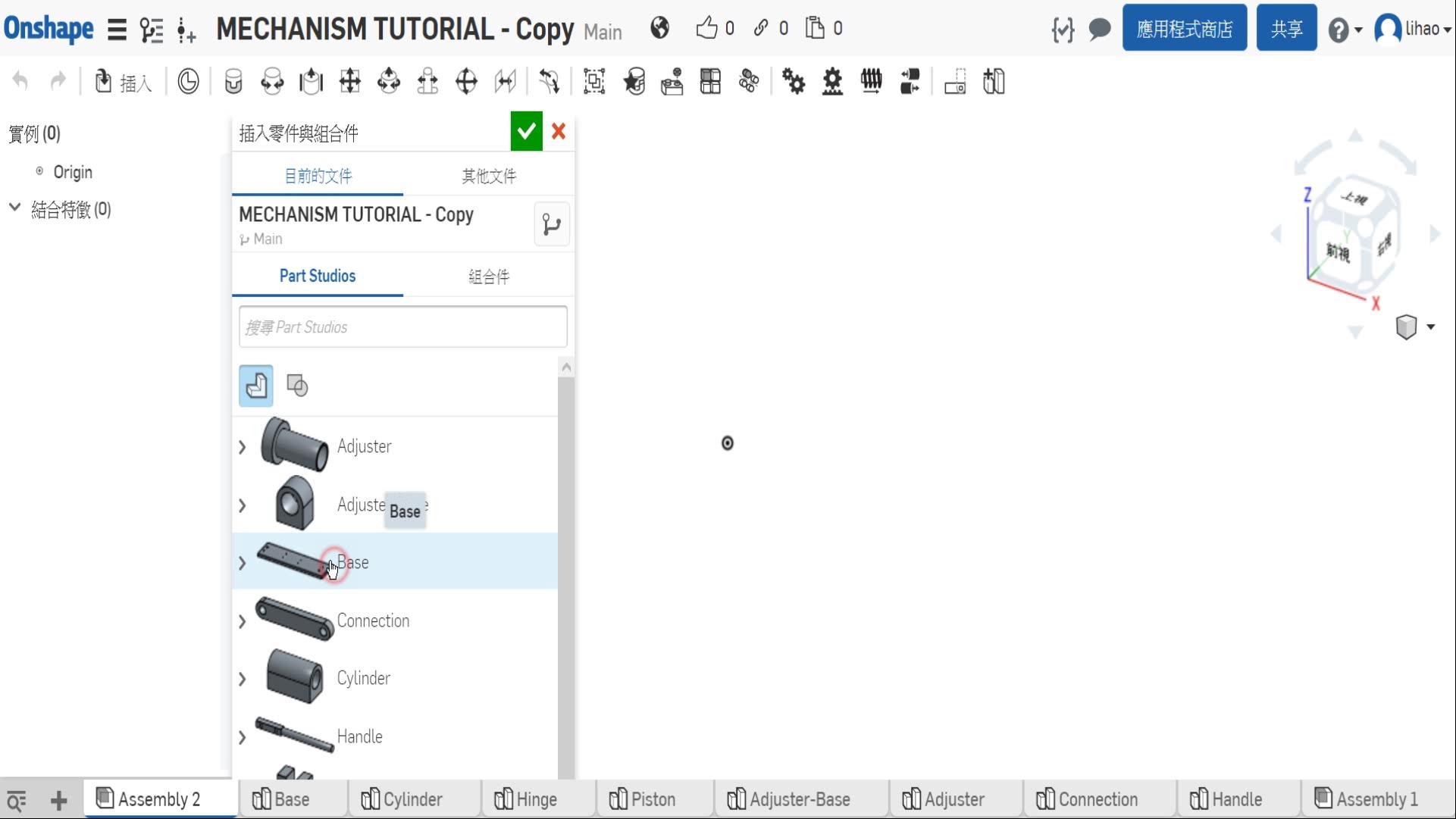Select the 組合件 assemblies tab
The height and width of the screenshot is (819, 1456).
[x=489, y=277]
